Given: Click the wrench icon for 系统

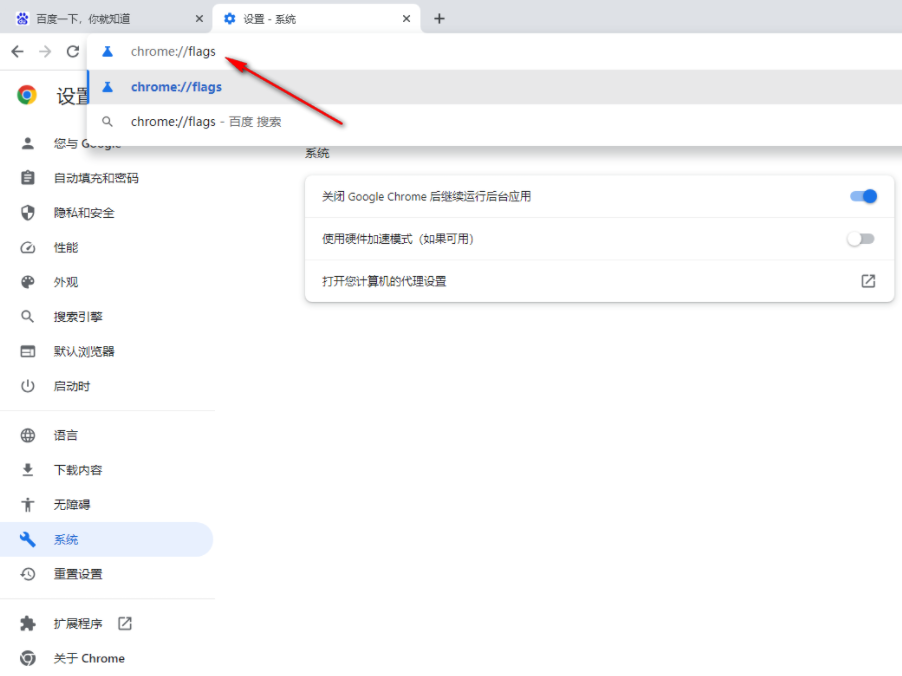Looking at the screenshot, I should [x=28, y=540].
